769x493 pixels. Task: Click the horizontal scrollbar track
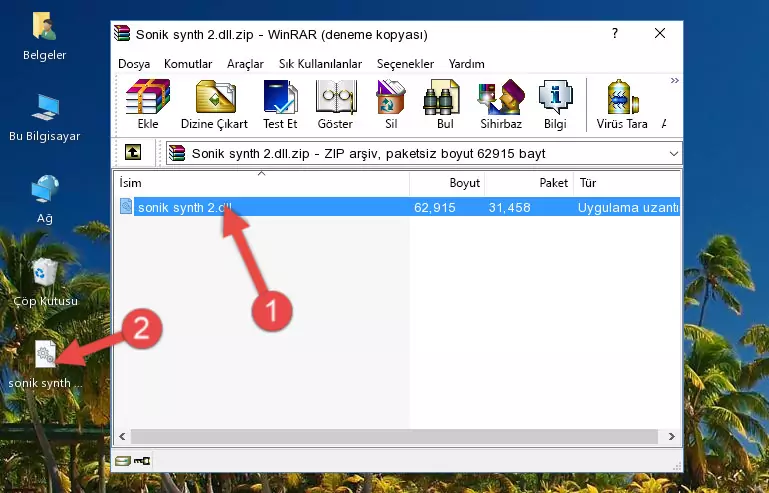(x=394, y=436)
